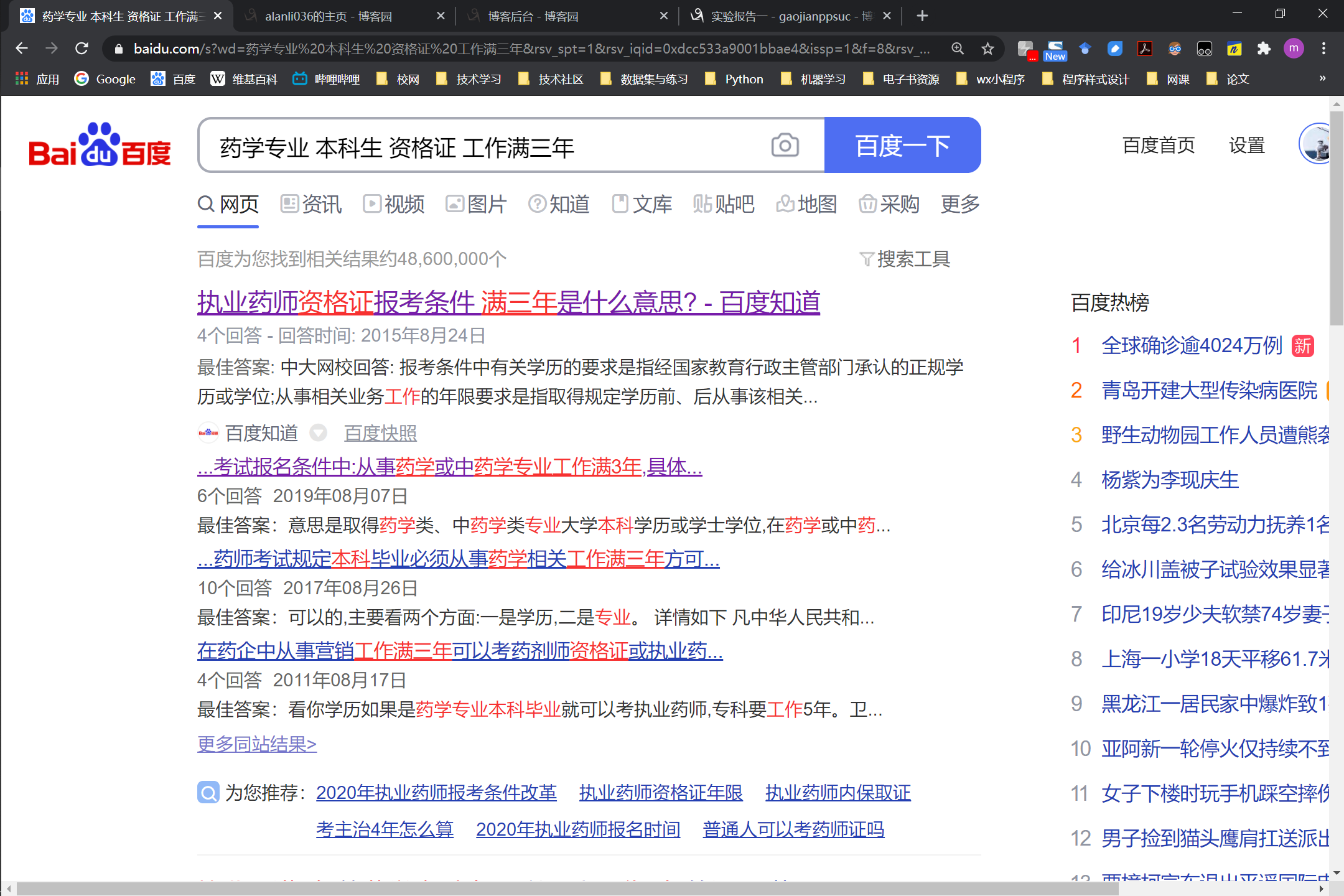Open the 更多同站结果 link
Screen dimensions: 1344x896
257,744
